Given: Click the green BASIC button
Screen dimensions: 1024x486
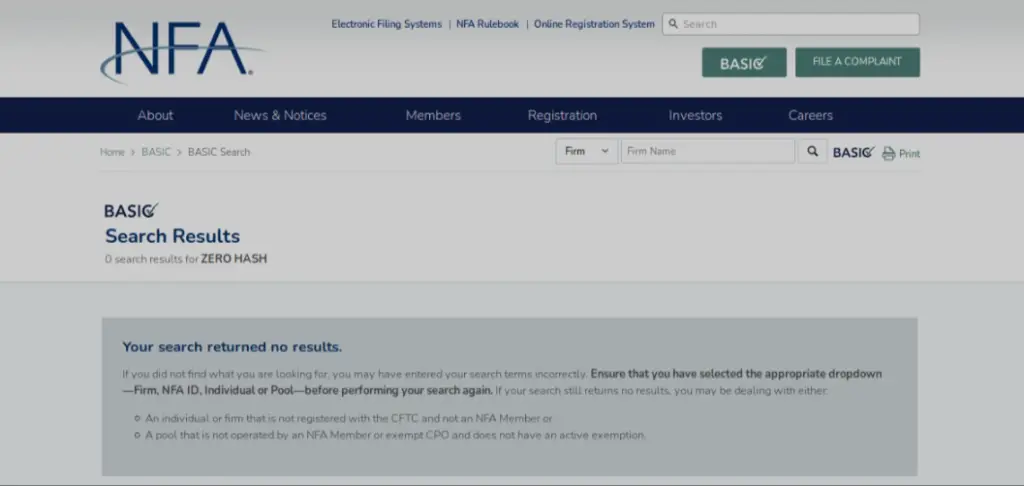Looking at the screenshot, I should (744, 63).
